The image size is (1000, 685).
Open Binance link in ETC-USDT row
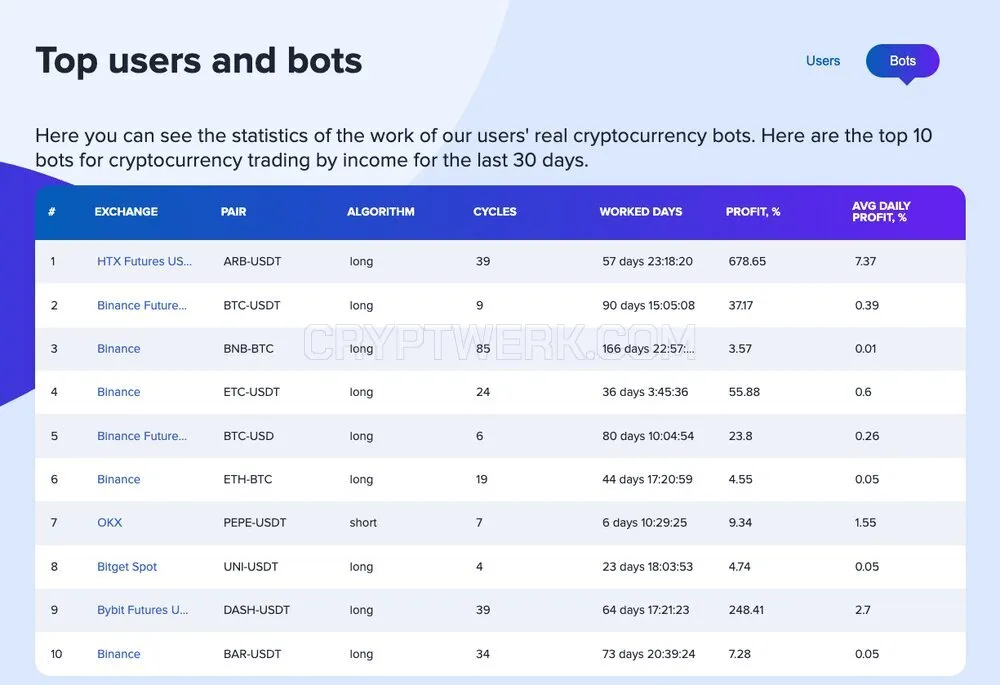tap(119, 392)
